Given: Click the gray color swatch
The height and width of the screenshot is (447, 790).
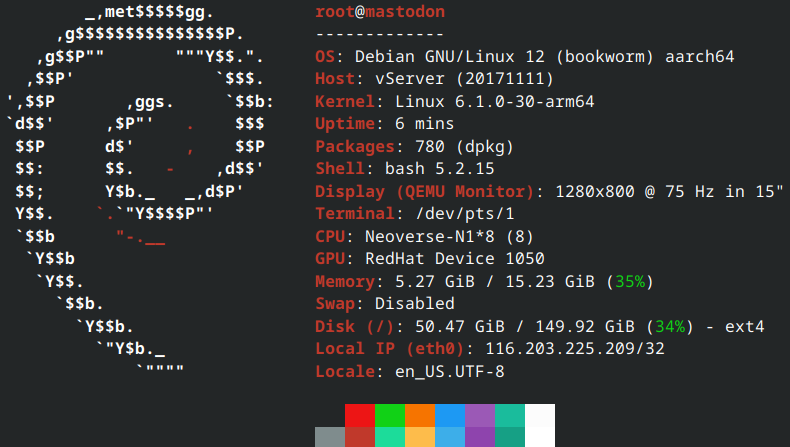Looking at the screenshot, I should (329, 437).
